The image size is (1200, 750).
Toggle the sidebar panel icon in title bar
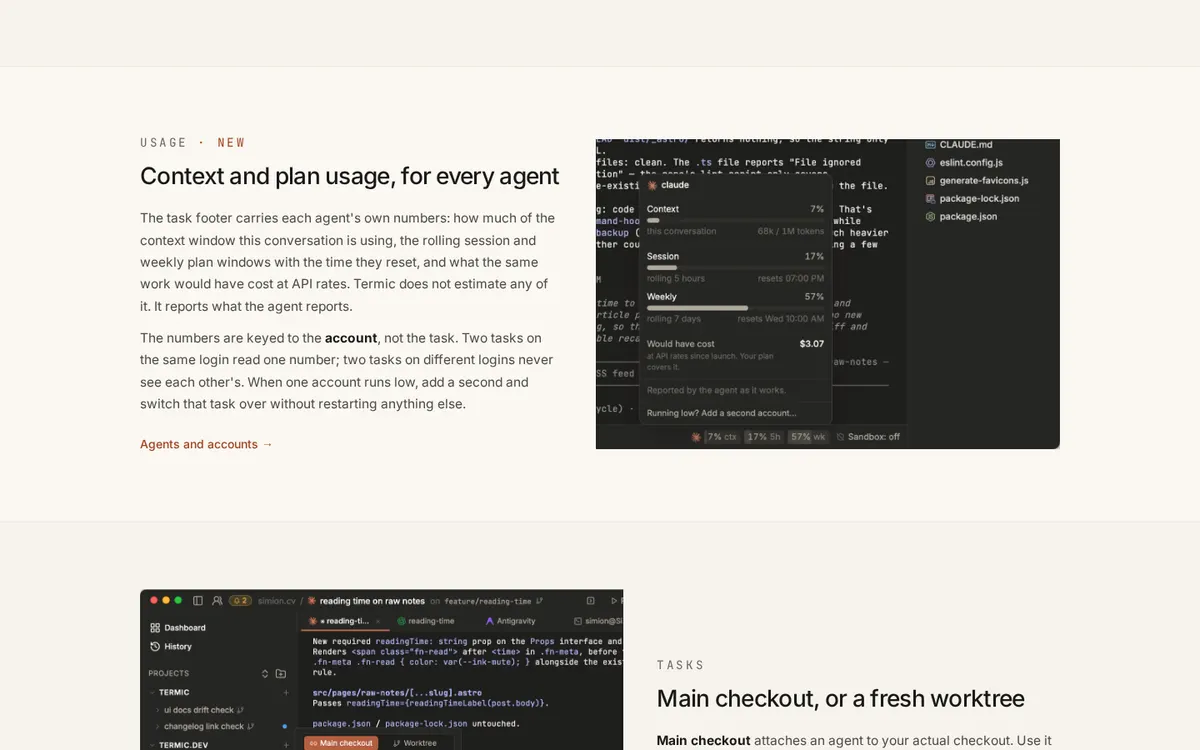(198, 601)
